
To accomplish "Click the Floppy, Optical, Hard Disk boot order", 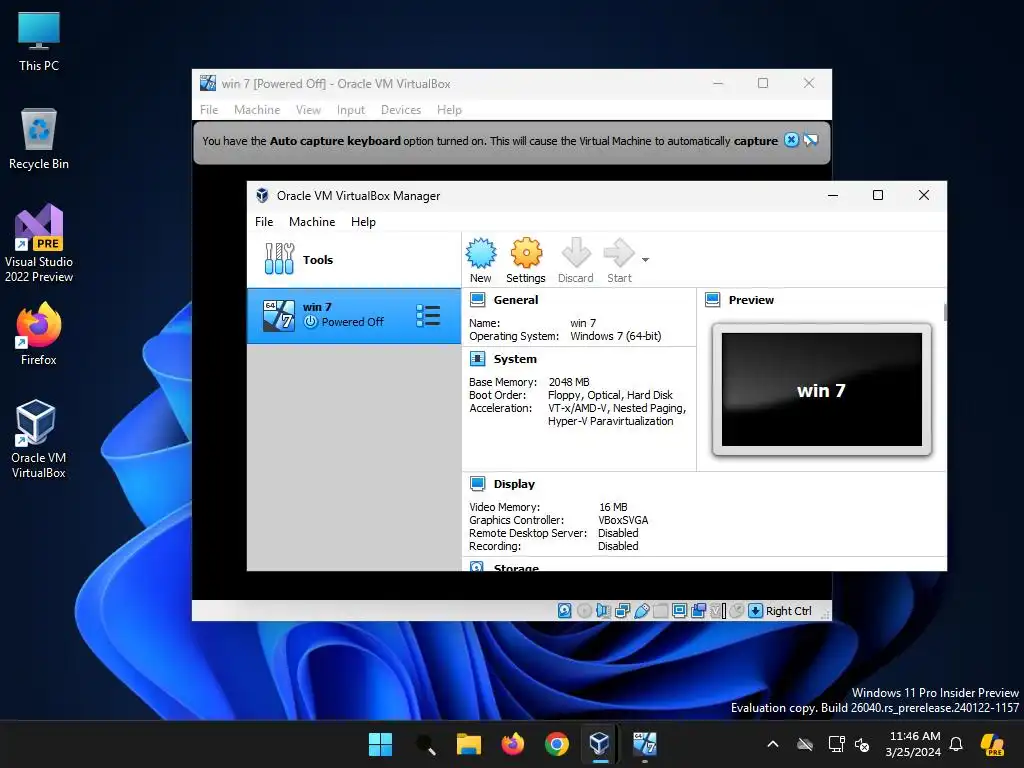I will [611, 394].
